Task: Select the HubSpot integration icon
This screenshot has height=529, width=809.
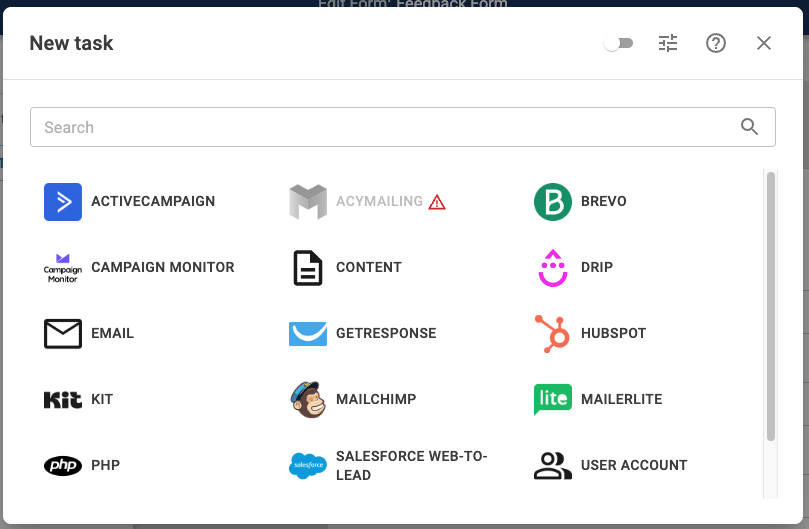Action: (x=552, y=333)
